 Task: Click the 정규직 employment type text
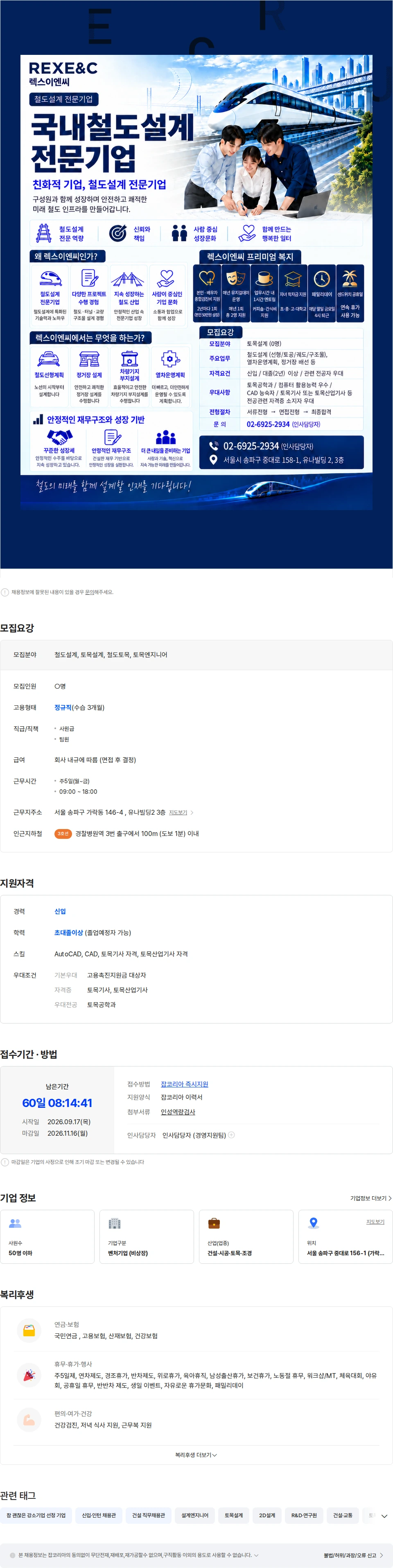(63, 707)
